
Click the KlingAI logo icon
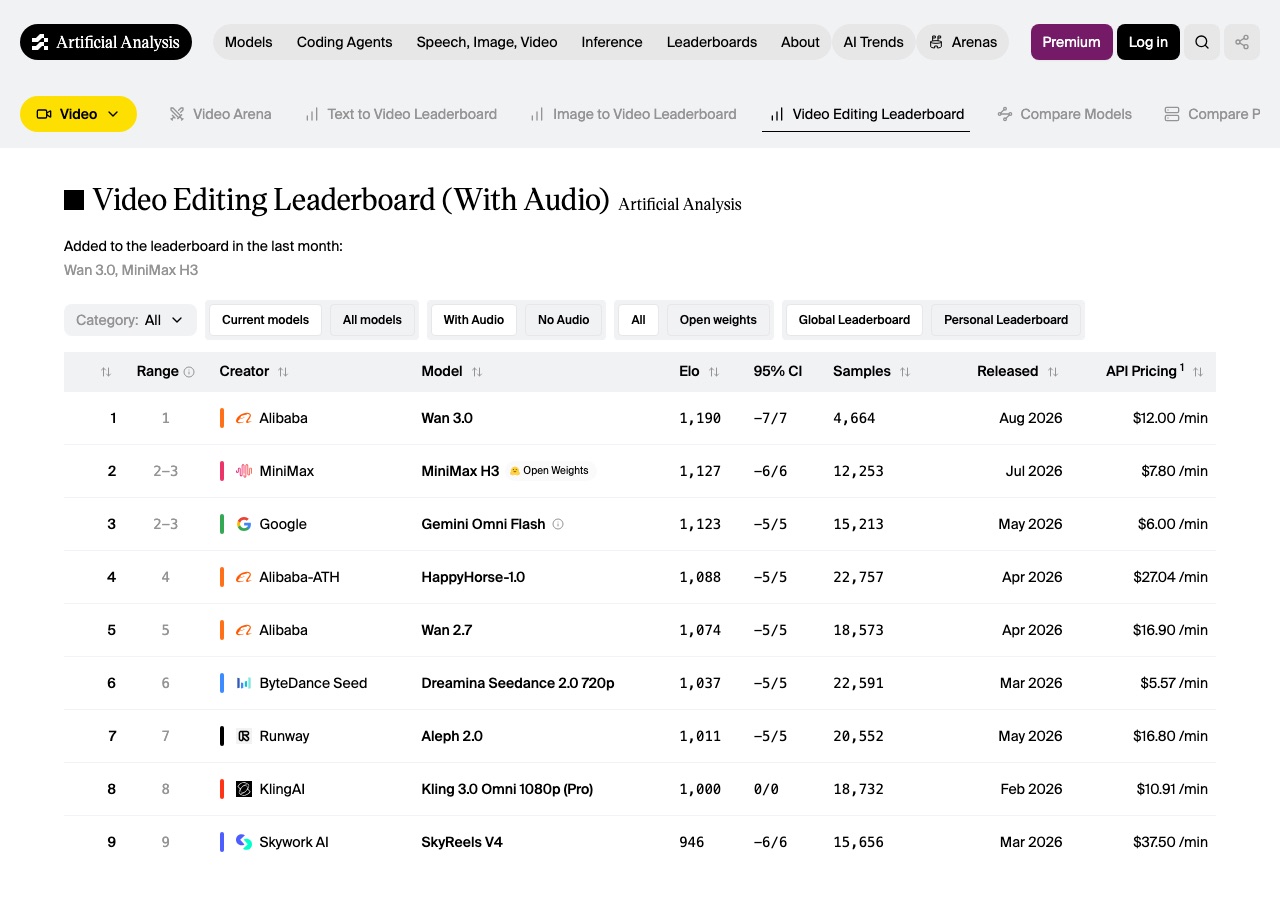(x=243, y=789)
